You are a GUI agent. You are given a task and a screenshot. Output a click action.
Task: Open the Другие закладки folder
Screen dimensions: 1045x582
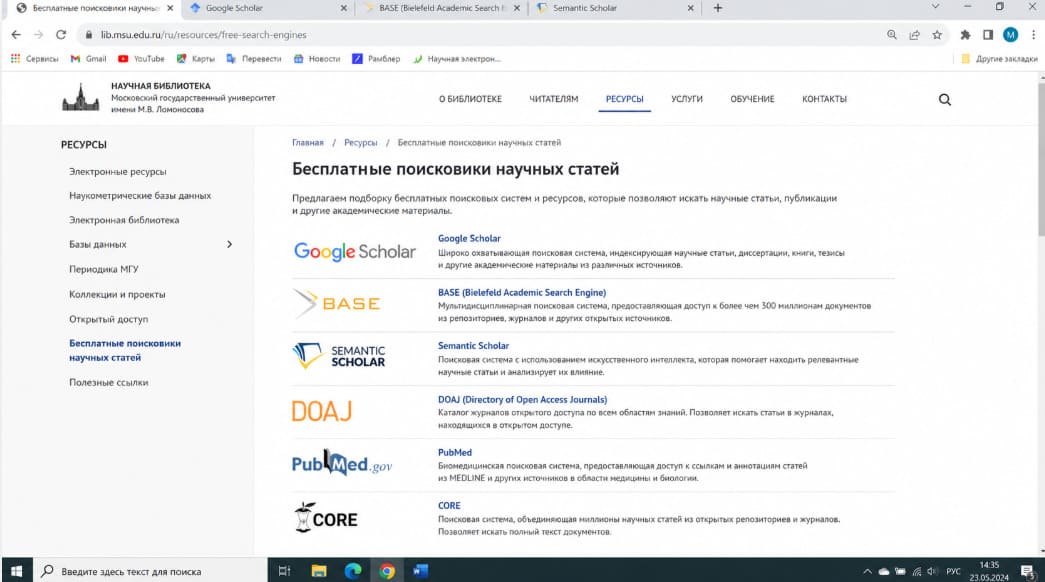click(999, 59)
